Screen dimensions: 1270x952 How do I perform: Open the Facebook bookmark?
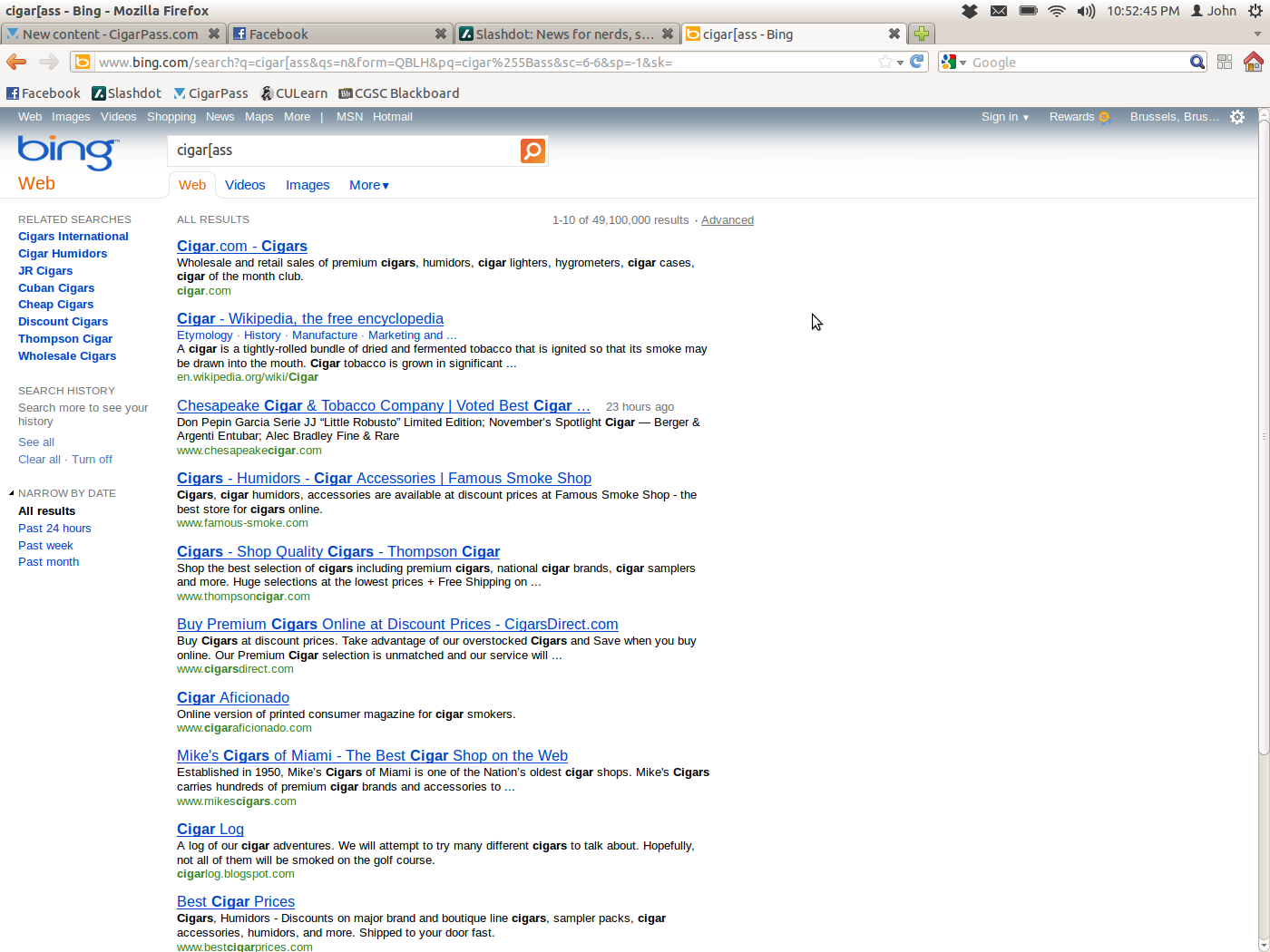pos(44,93)
